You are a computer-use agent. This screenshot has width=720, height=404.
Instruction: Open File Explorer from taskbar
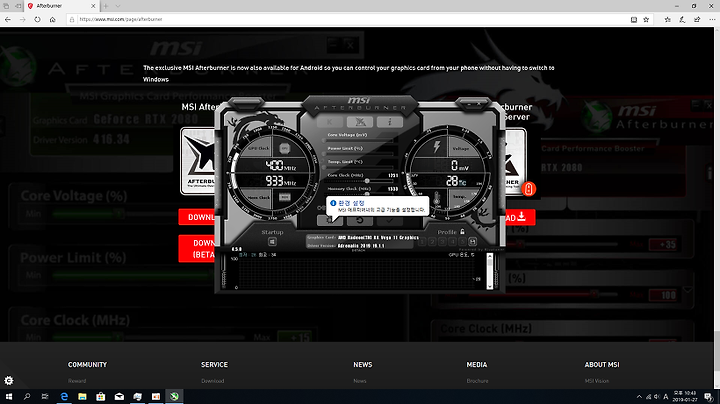click(82, 396)
